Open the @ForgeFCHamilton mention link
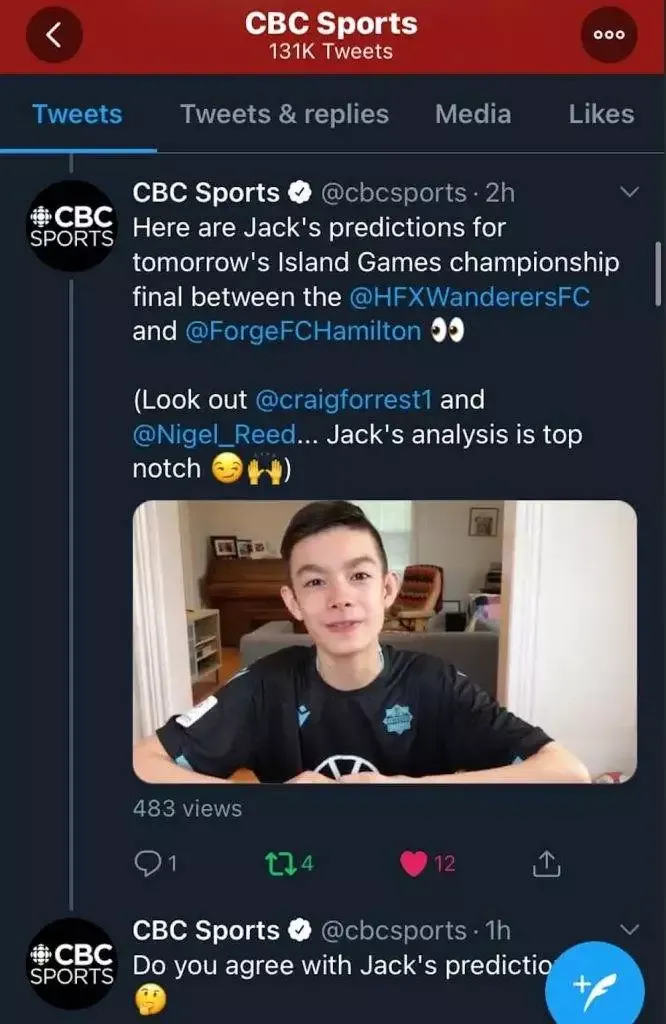666x1024 pixels. pos(303,331)
